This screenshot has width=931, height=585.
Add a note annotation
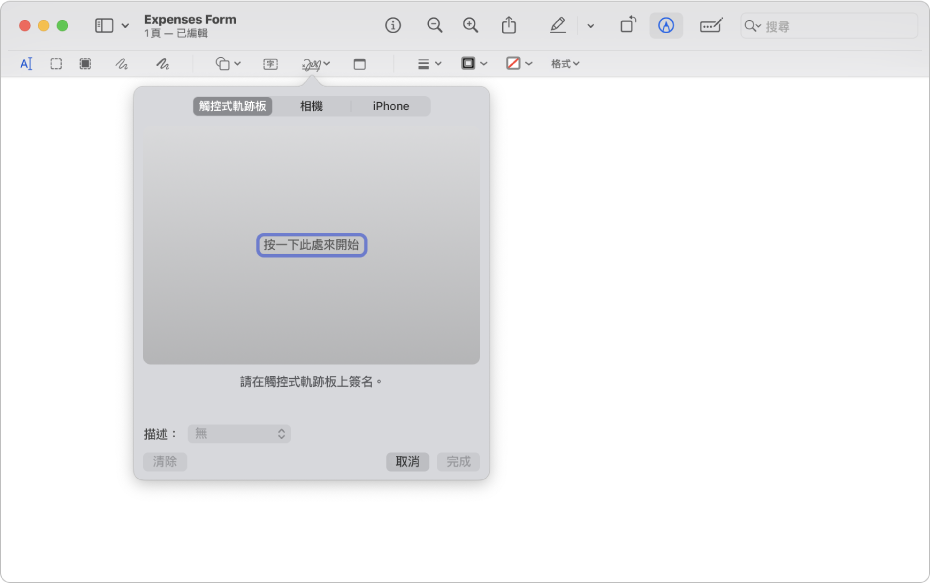pyautogui.click(x=360, y=64)
